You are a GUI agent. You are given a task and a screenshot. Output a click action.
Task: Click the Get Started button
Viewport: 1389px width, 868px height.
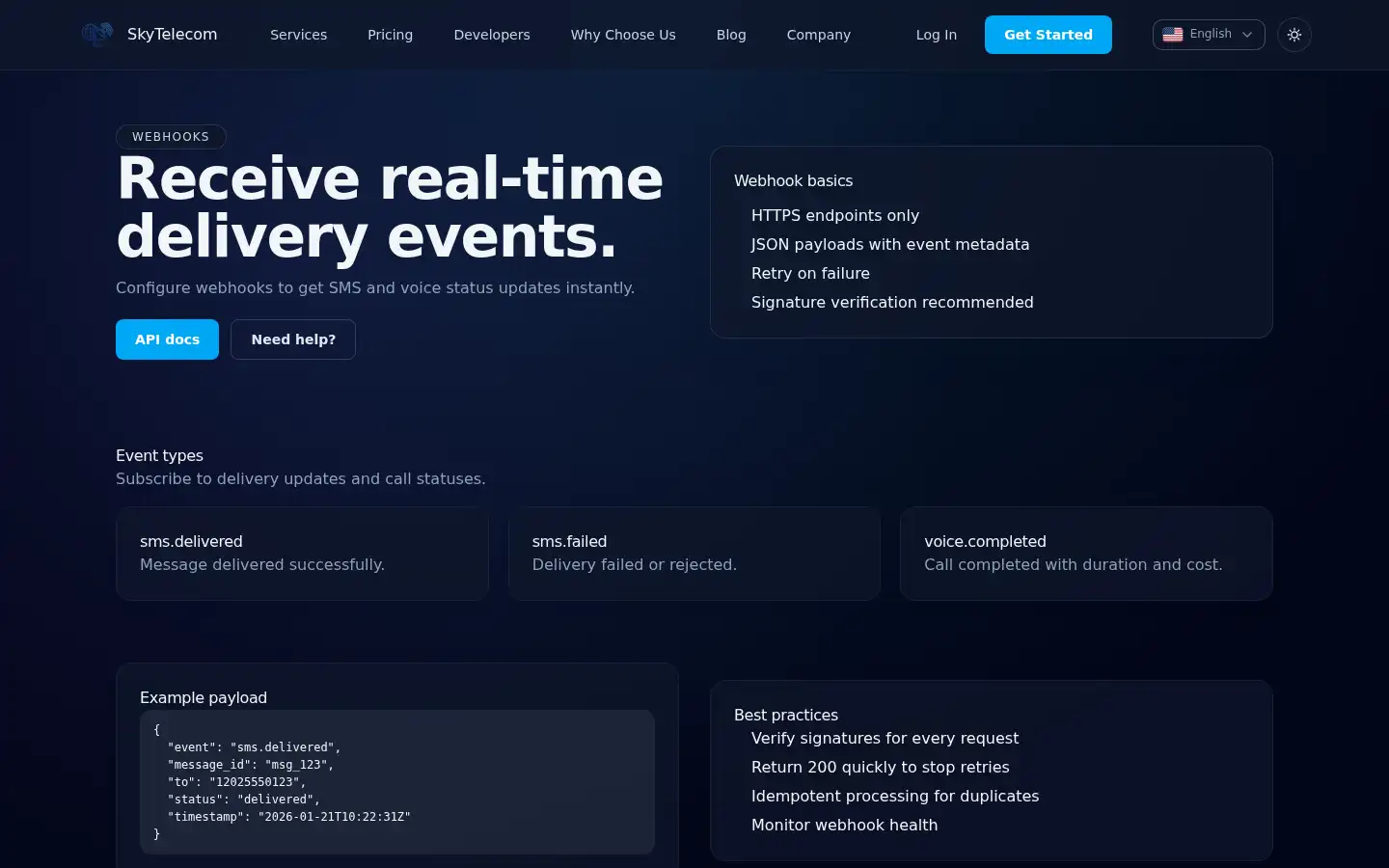tap(1049, 35)
